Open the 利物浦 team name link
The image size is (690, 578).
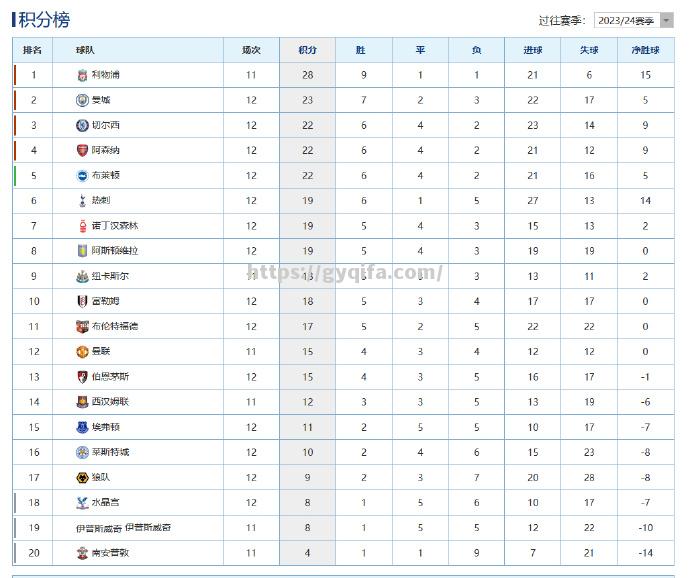pos(106,75)
